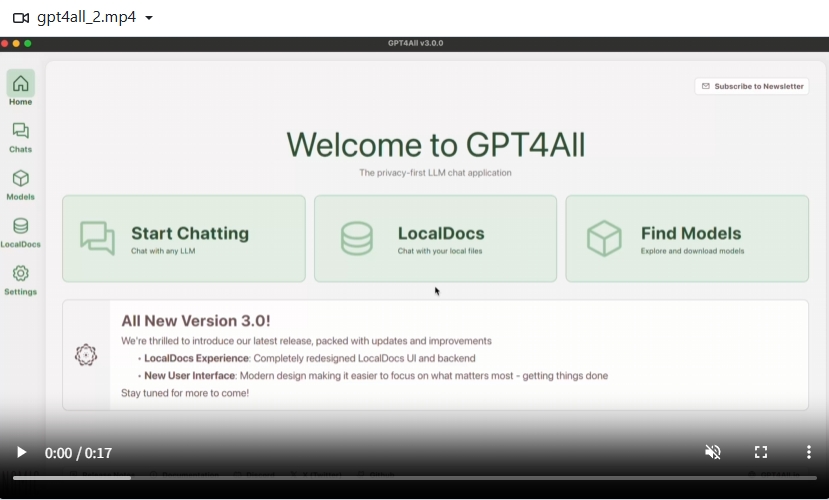Click 'The privacy-first LLM chat application' subtitle
This screenshot has height=500, width=829.
436,173
